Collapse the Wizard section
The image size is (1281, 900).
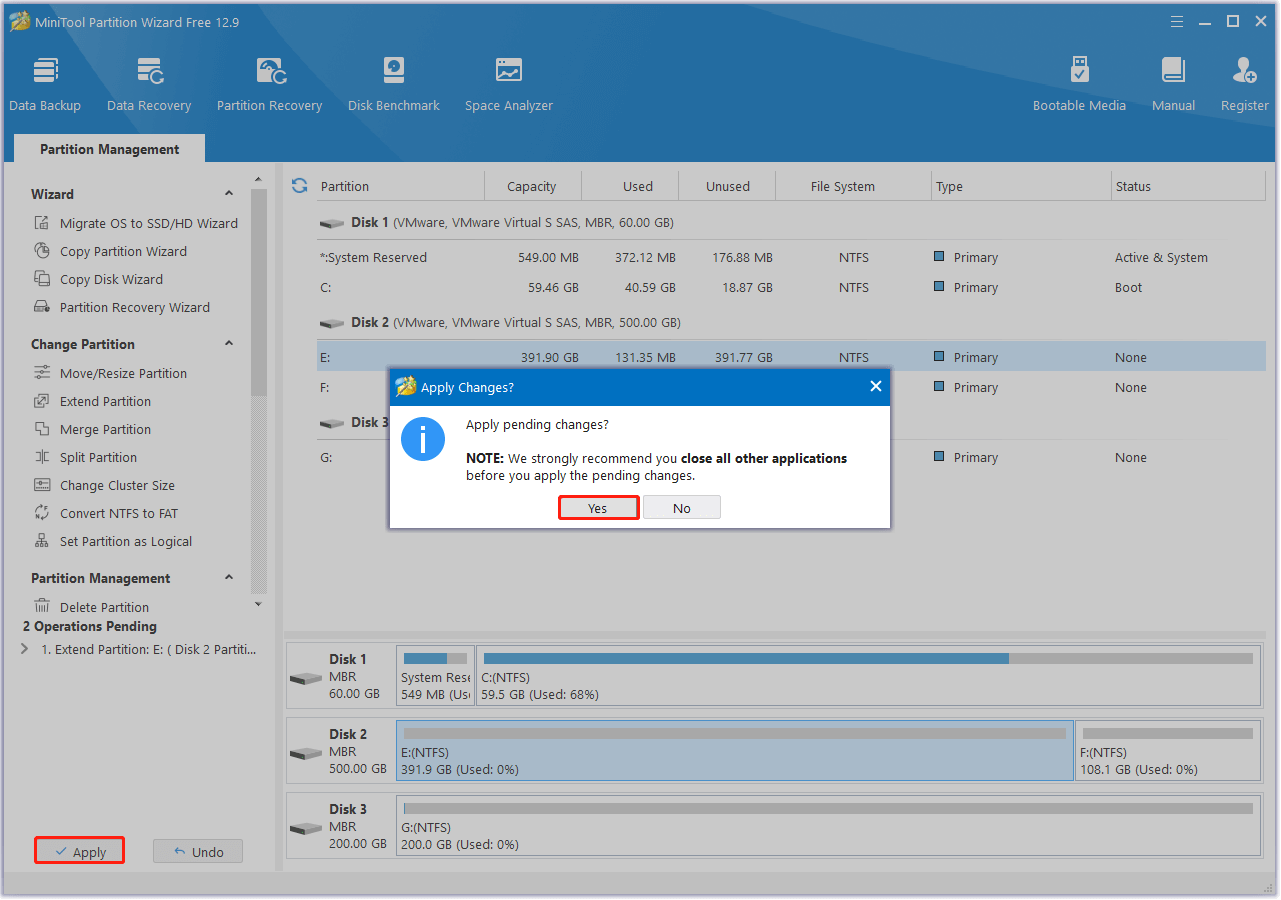229,194
